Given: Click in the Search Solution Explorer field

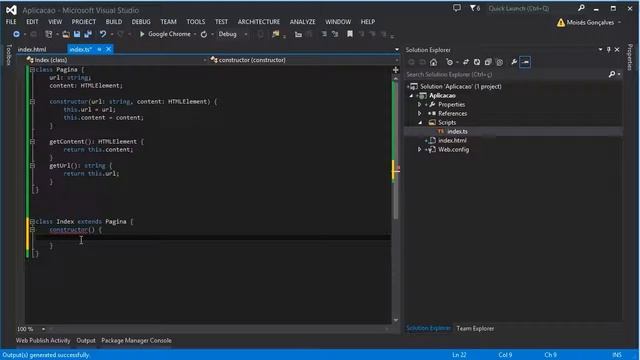Looking at the screenshot, I should [x=506, y=74].
